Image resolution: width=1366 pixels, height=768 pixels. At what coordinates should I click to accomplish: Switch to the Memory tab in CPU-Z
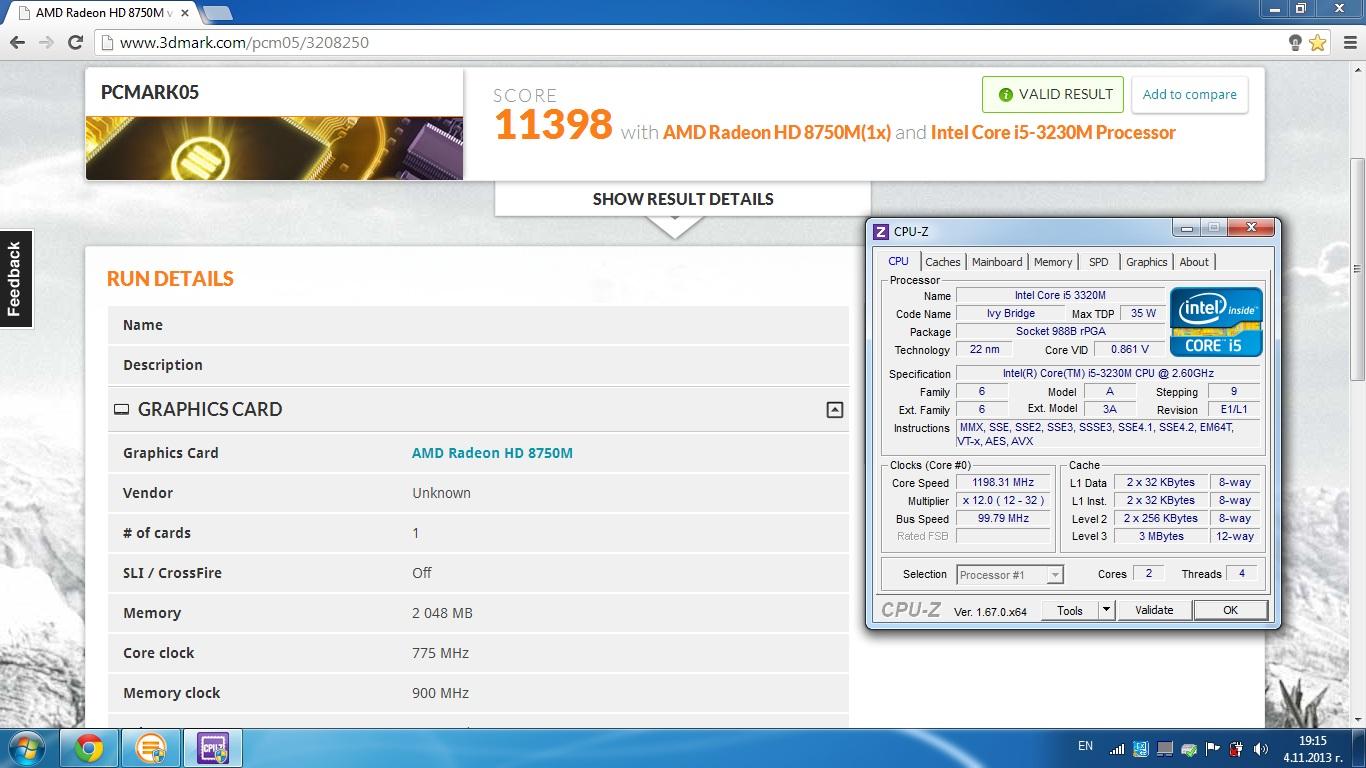tap(1053, 262)
